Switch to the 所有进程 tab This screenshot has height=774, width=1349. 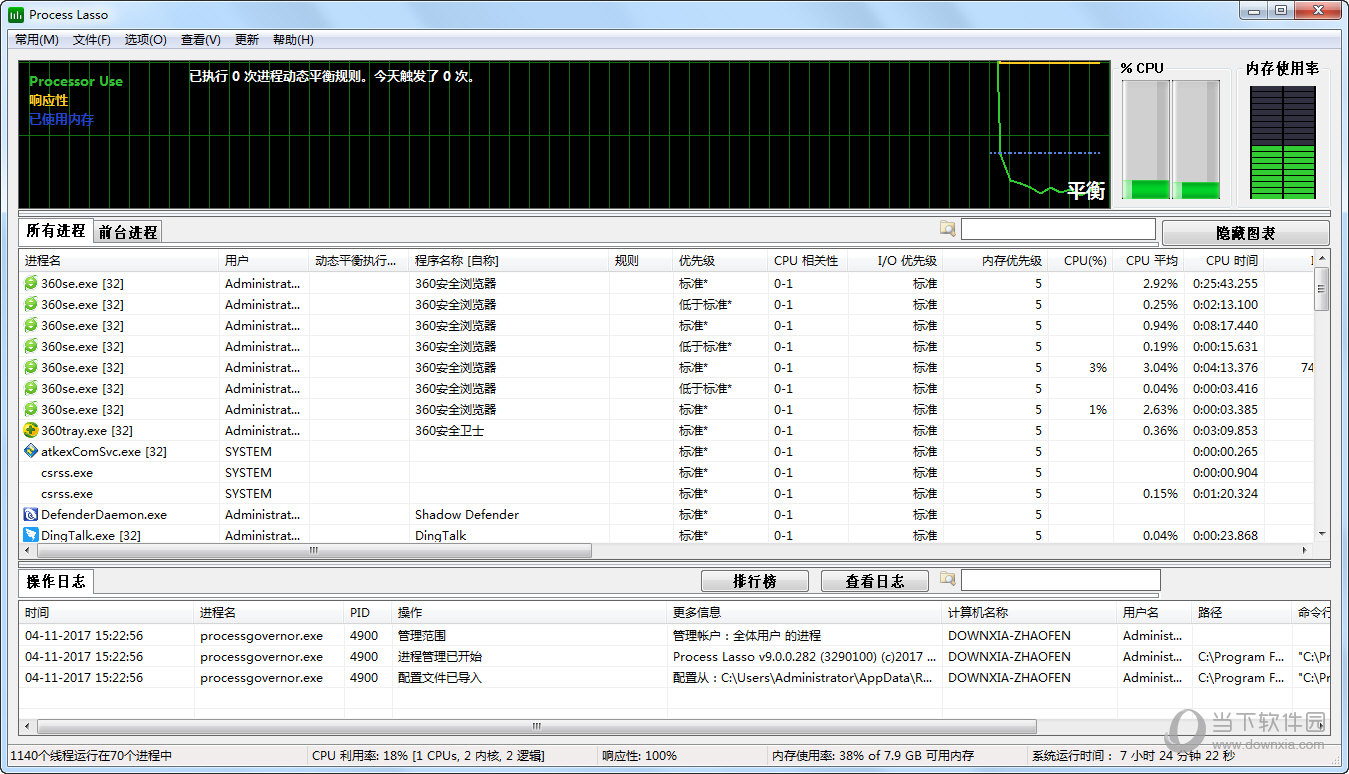56,231
